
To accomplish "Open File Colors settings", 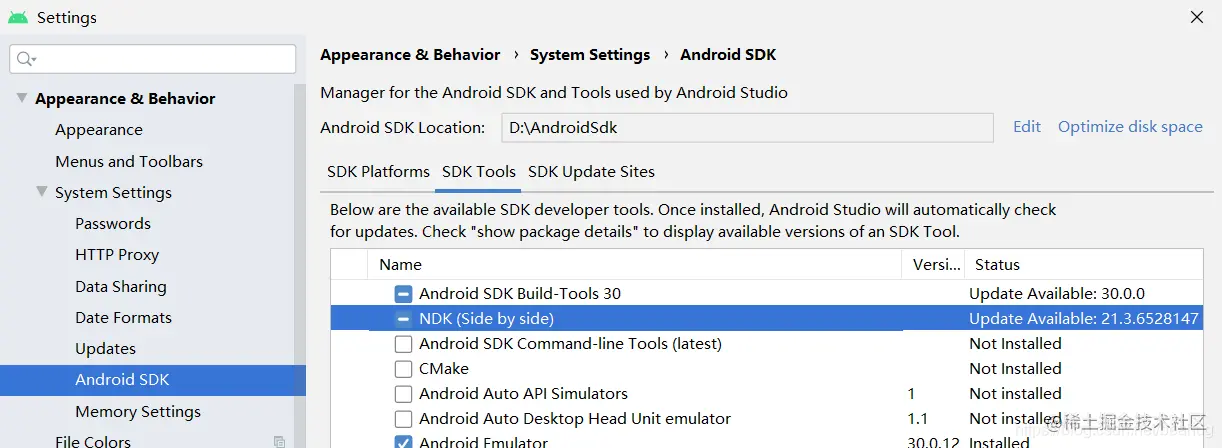I will point(93,441).
